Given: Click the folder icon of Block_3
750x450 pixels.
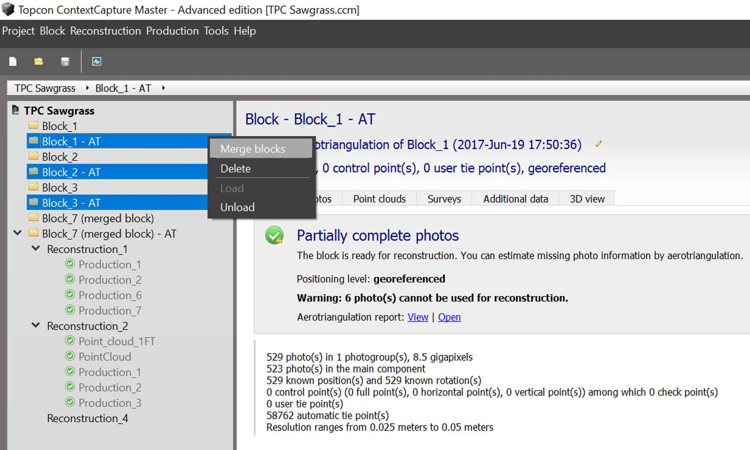Looking at the screenshot, I should pos(33,187).
